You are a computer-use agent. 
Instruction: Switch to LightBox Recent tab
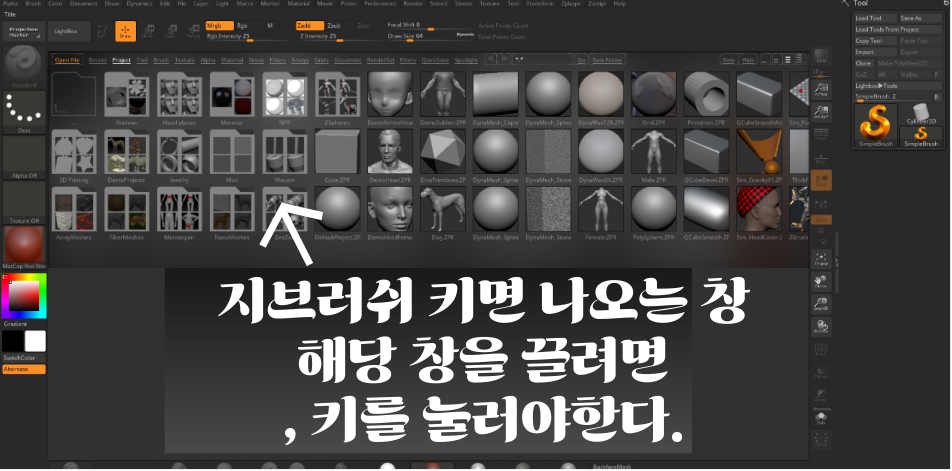tap(97, 60)
